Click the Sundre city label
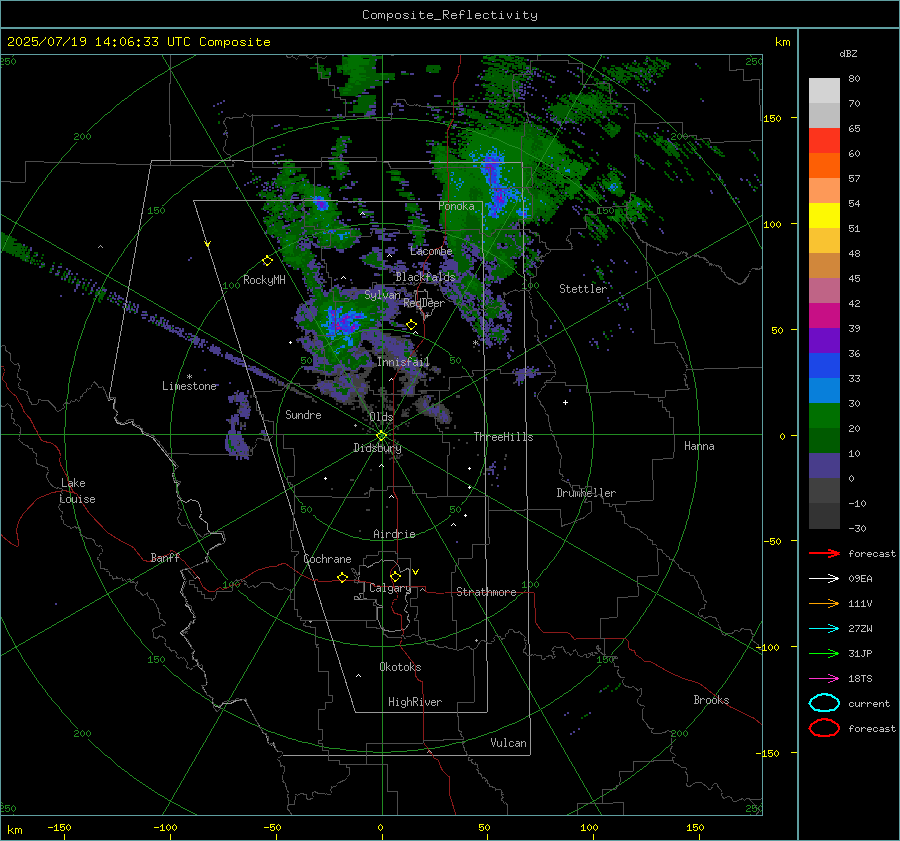This screenshot has height=841, width=900. coord(303,415)
